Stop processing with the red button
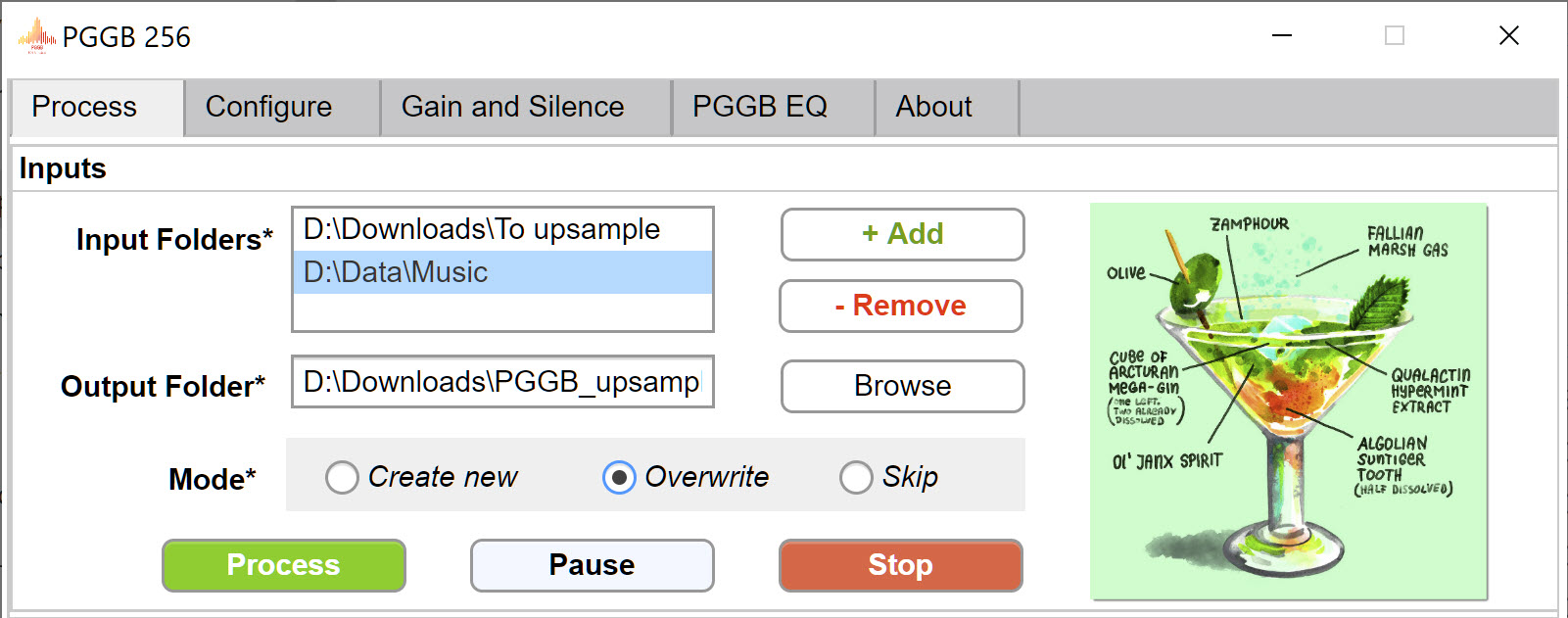 click(x=901, y=565)
